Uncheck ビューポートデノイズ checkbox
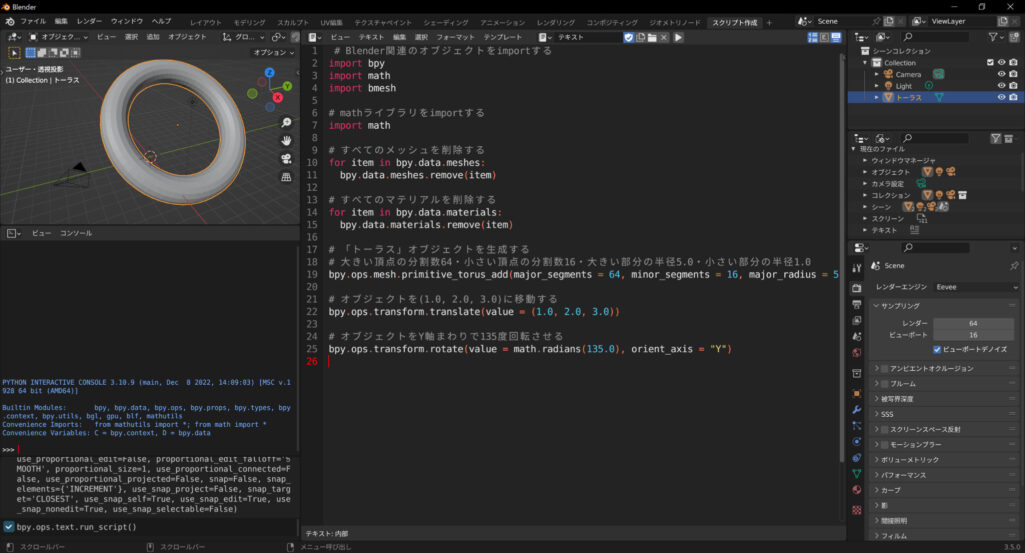 [937, 350]
